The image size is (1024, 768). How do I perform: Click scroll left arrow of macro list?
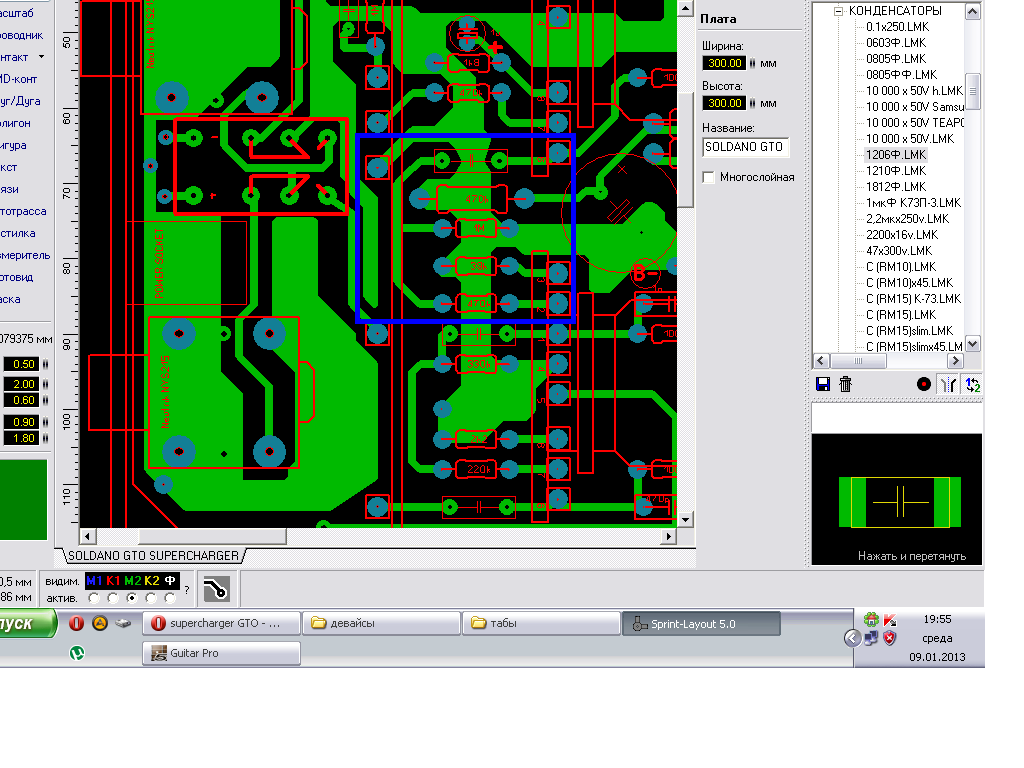click(821, 361)
